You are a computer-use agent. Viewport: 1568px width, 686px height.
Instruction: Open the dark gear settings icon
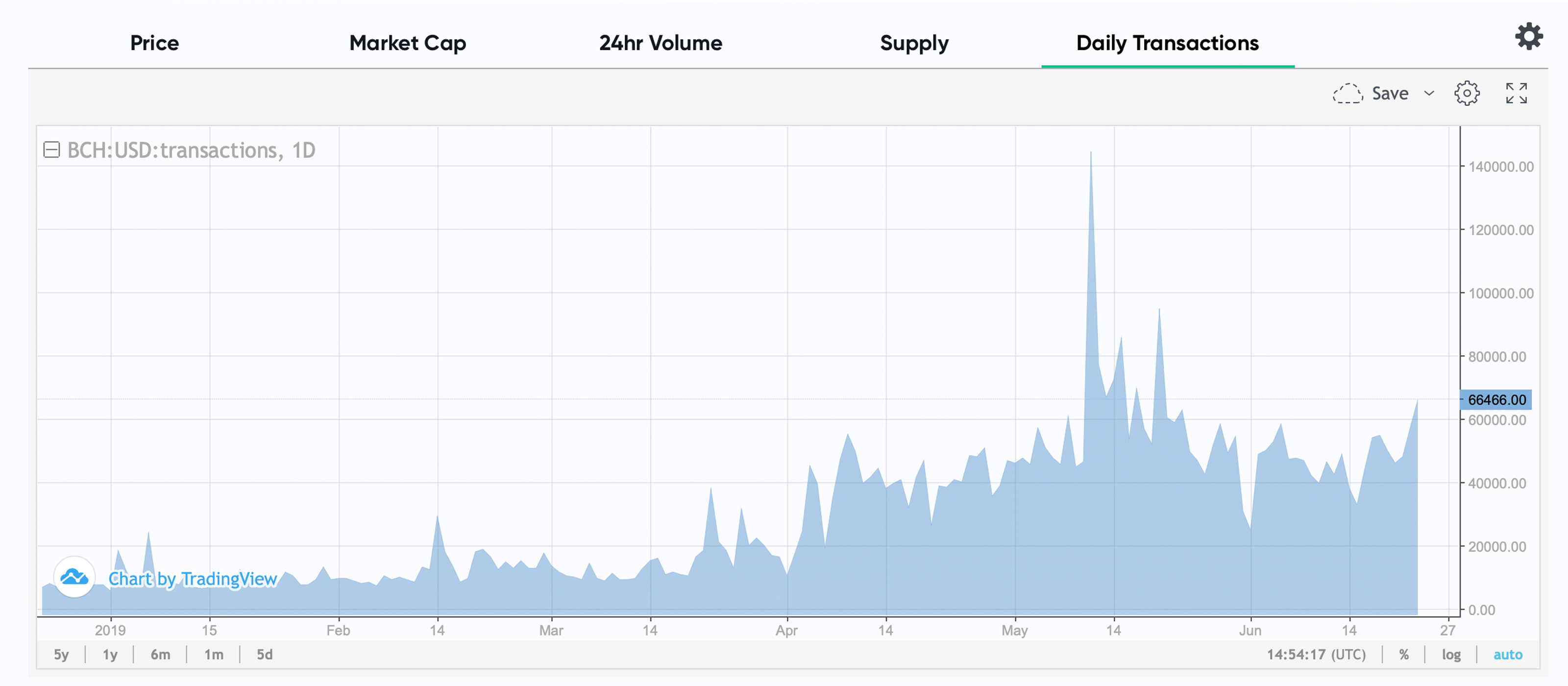[x=1528, y=37]
